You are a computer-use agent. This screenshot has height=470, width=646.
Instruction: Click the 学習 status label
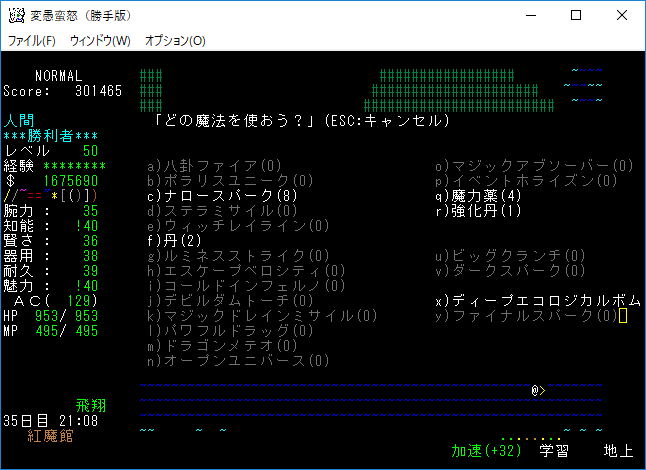(x=554, y=451)
